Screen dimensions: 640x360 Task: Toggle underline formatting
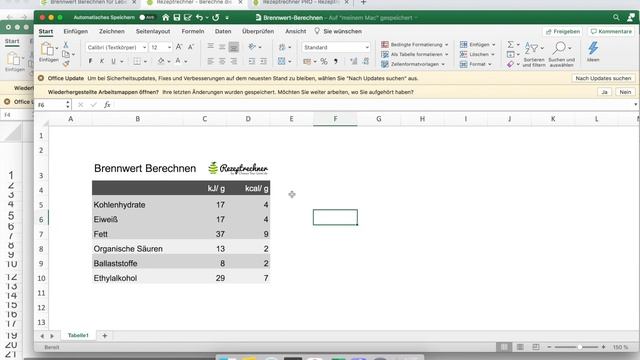coord(113,61)
